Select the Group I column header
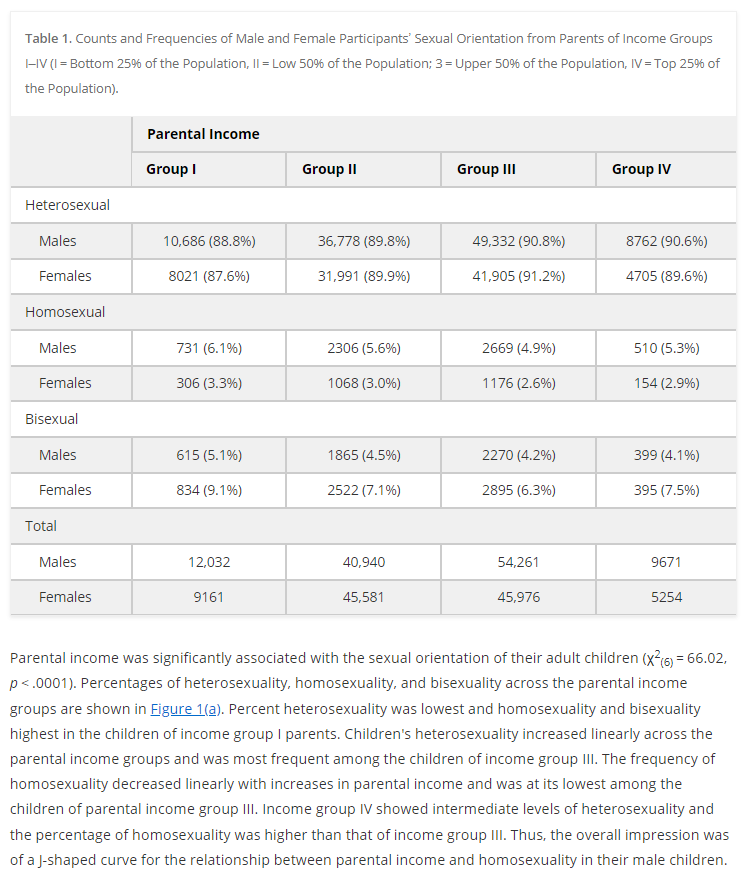 tap(171, 169)
